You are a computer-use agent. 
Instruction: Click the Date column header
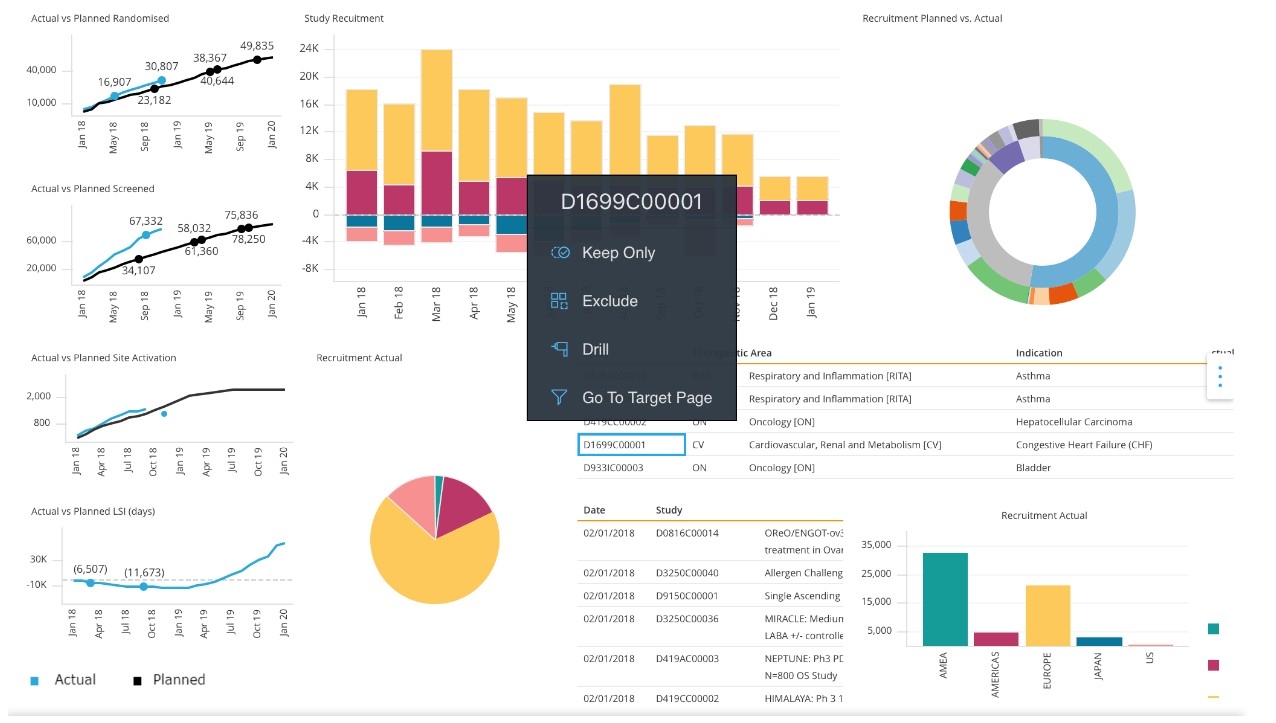[x=594, y=510]
